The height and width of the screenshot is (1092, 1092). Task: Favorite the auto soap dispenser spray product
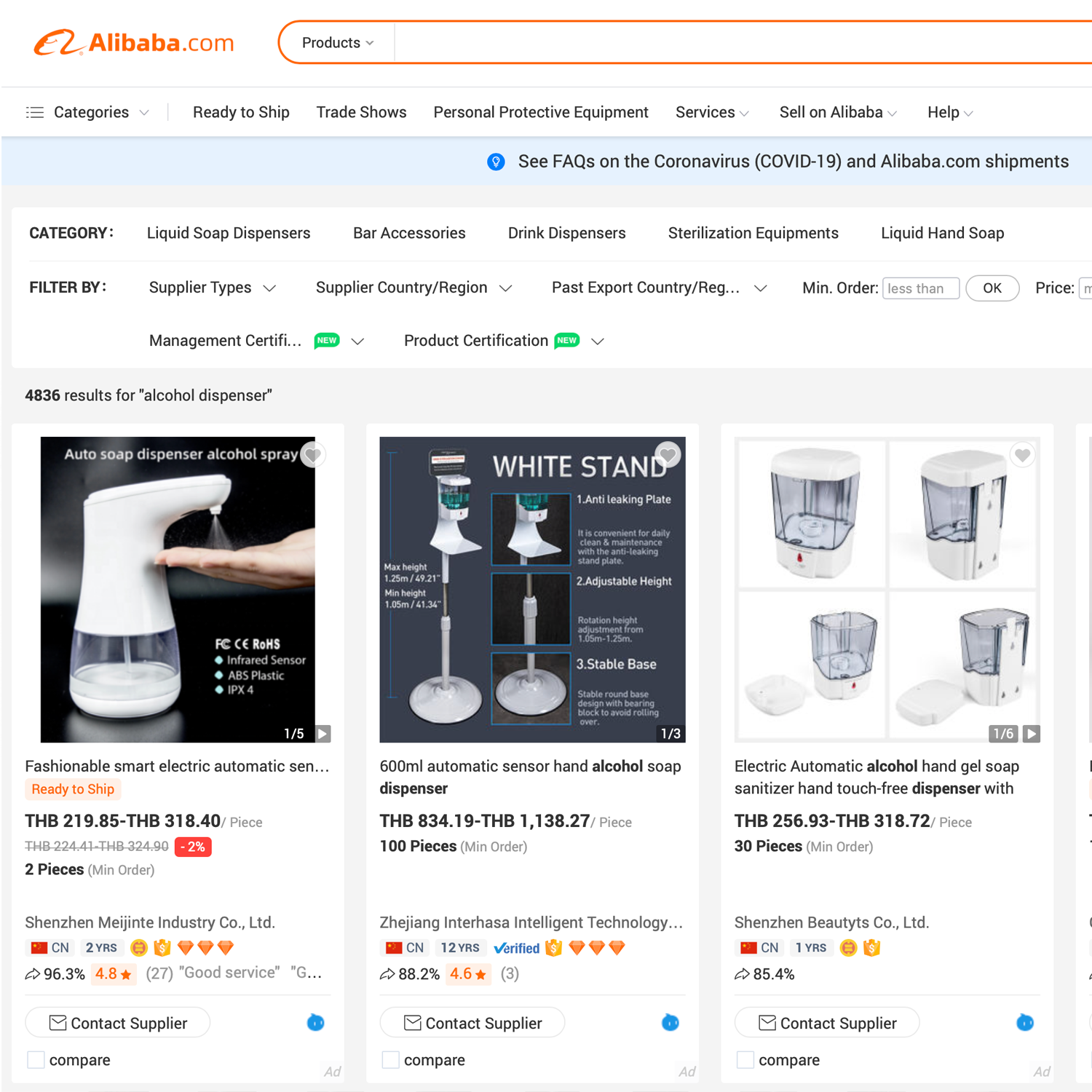(313, 455)
